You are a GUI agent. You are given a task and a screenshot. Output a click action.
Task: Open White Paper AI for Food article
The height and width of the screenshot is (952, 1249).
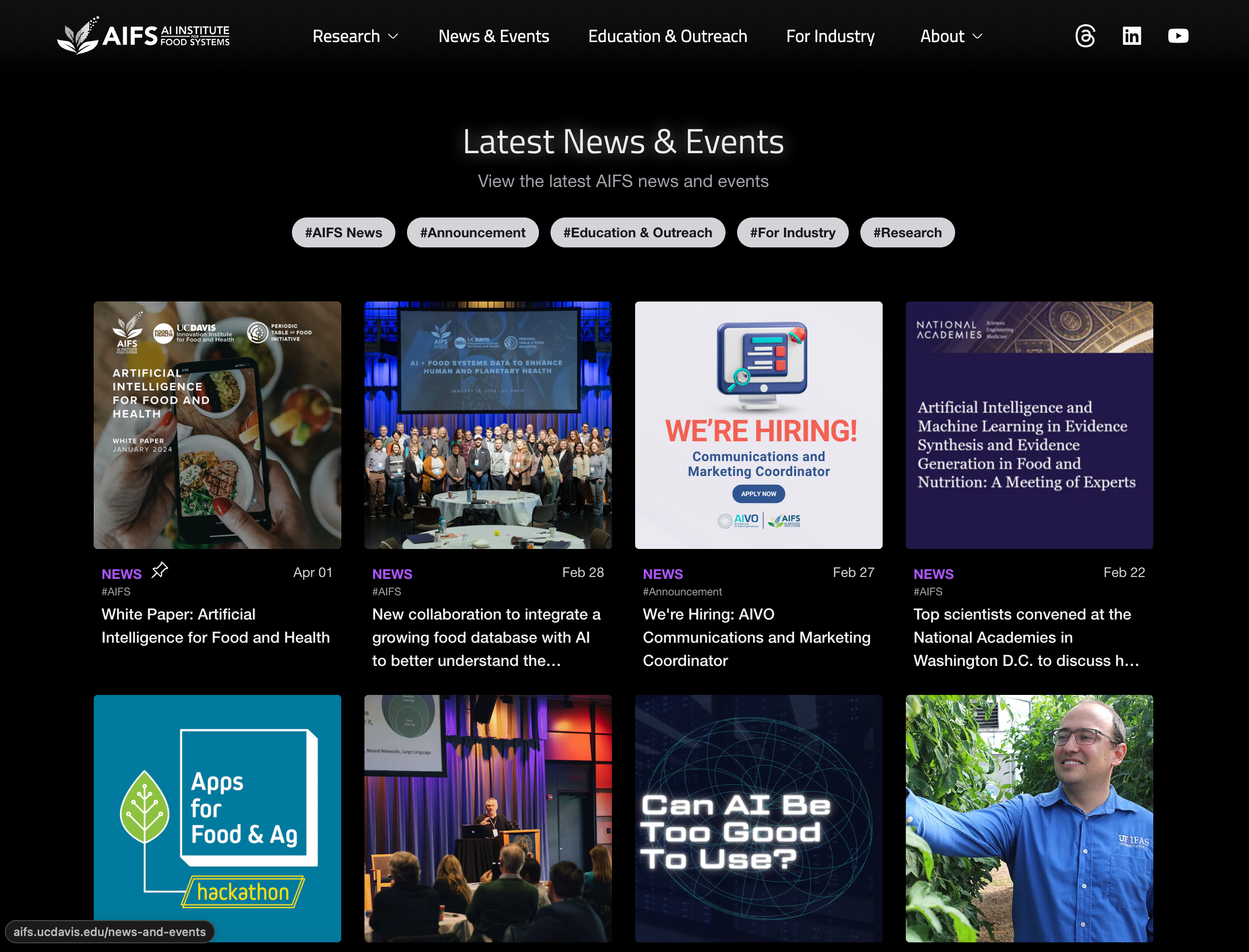pyautogui.click(x=216, y=626)
